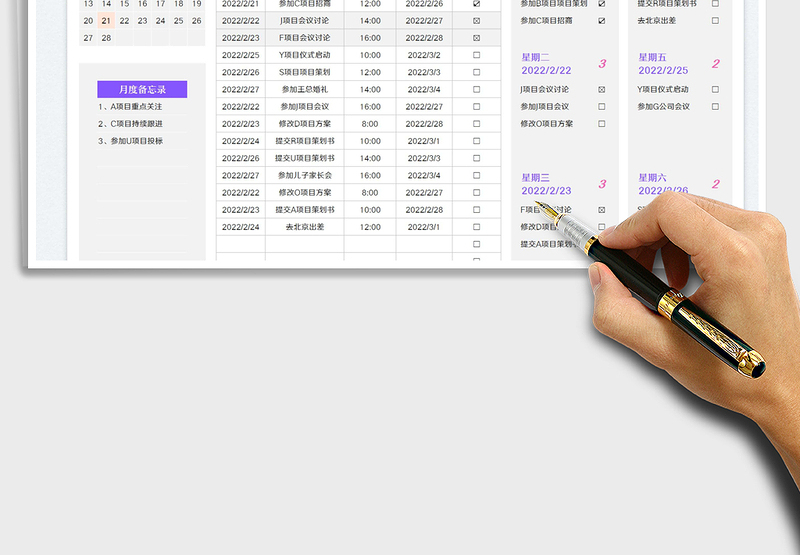
Task: Toggle F项目会议讨论 checkbox under 星期三
Action: [602, 210]
